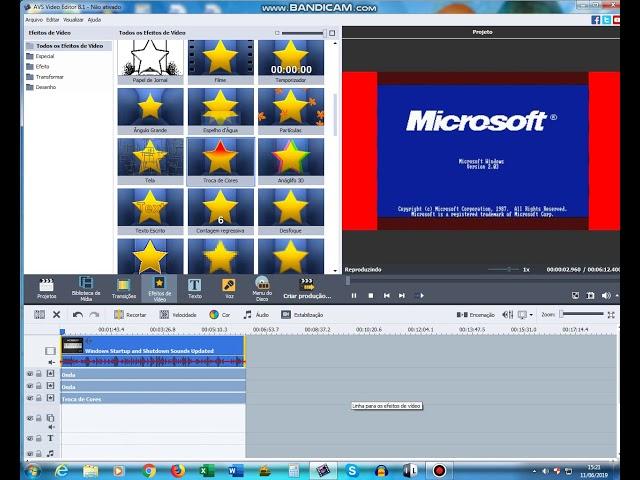
Task: Select Temporizador effect thumbnail
Action: [x=291, y=61]
